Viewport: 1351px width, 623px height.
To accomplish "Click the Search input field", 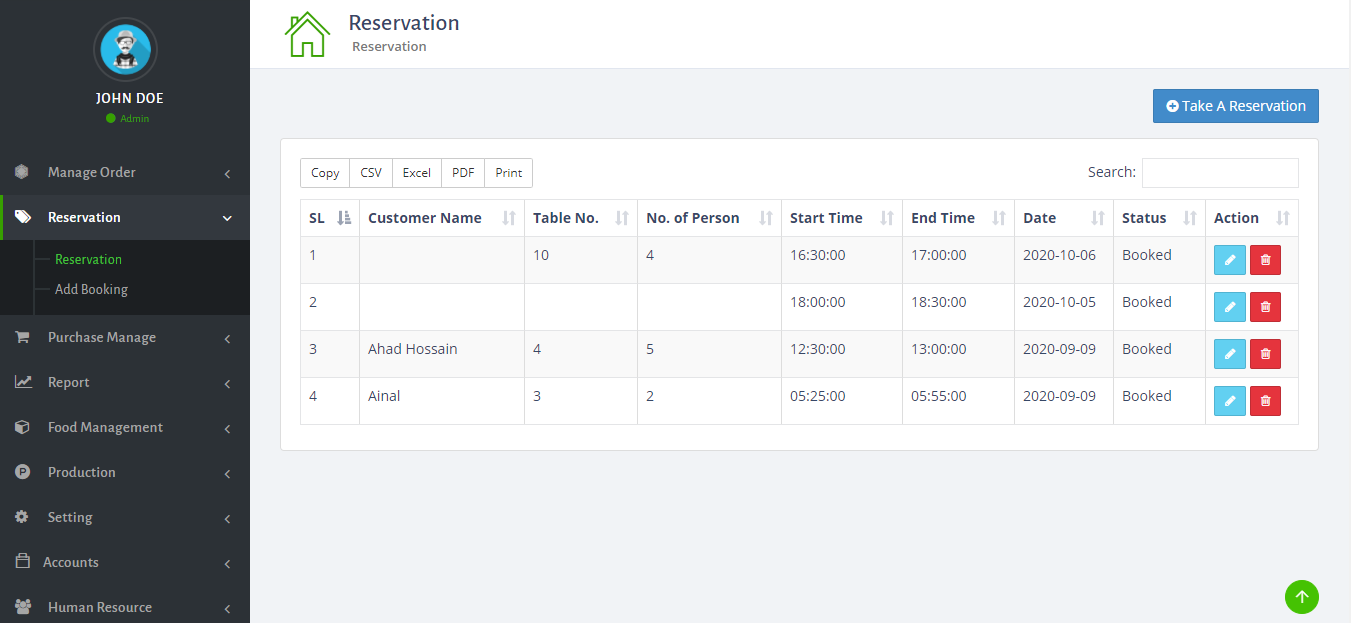I will point(1219,173).
